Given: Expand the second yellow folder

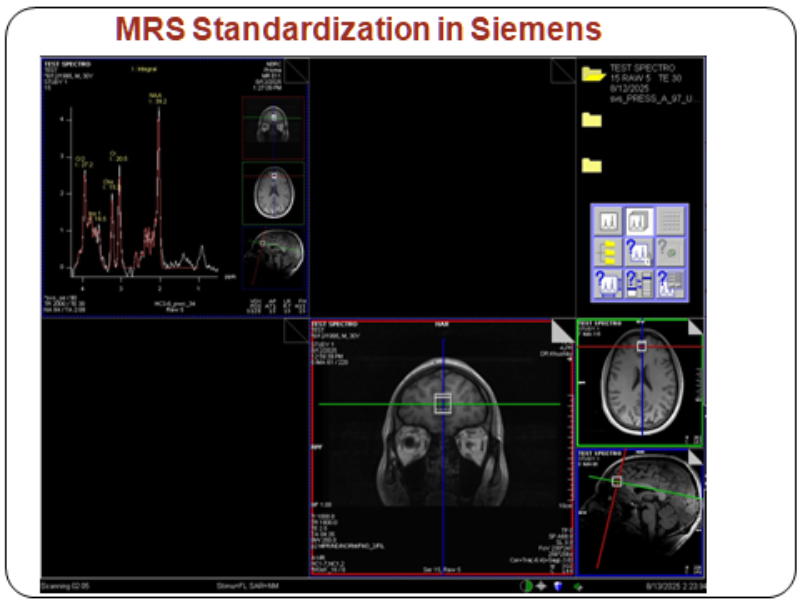Looking at the screenshot, I should [x=592, y=120].
